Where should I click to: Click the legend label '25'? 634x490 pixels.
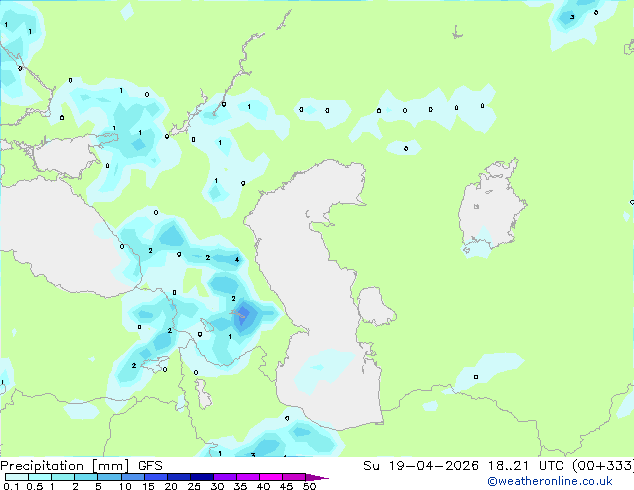(x=194, y=486)
